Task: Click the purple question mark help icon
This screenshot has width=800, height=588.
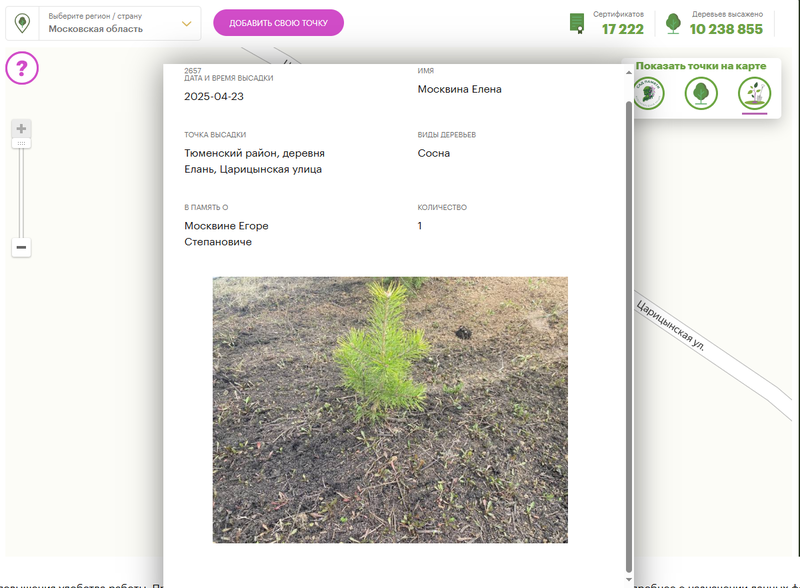Action: (22, 68)
